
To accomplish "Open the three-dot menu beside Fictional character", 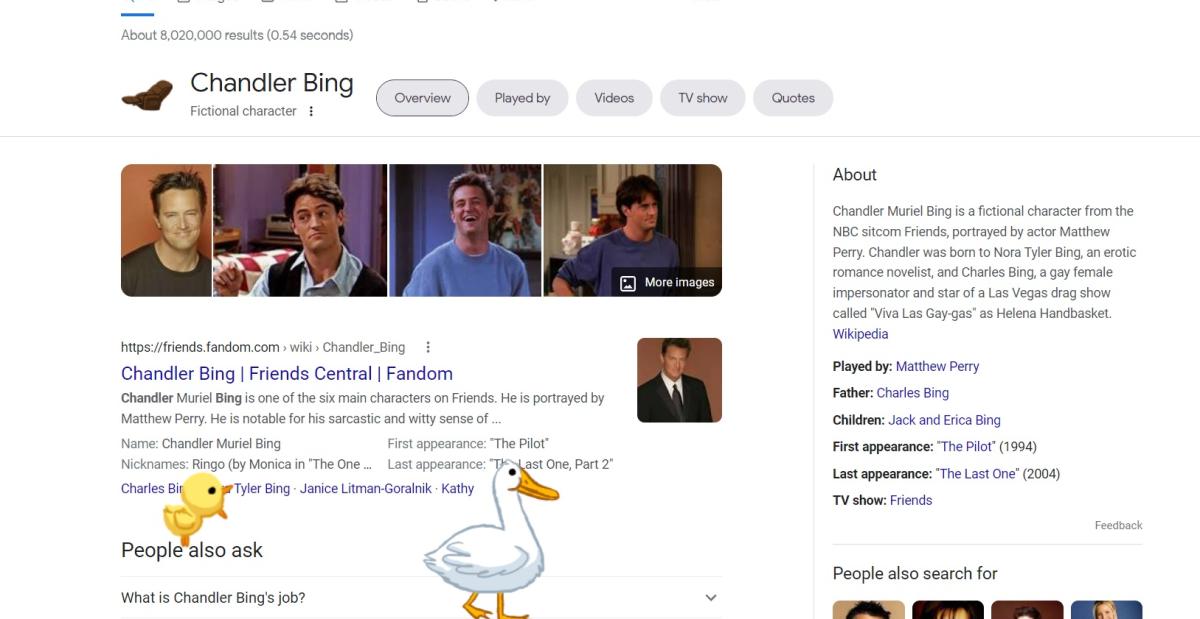I will pos(311,111).
